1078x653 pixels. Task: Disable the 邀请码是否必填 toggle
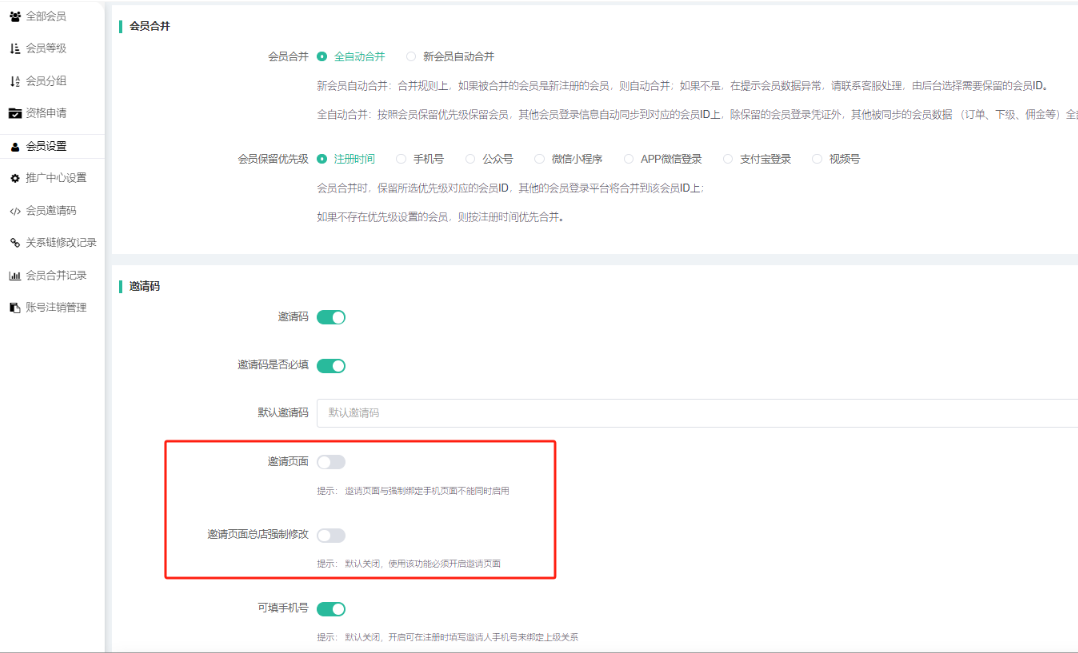point(331,365)
